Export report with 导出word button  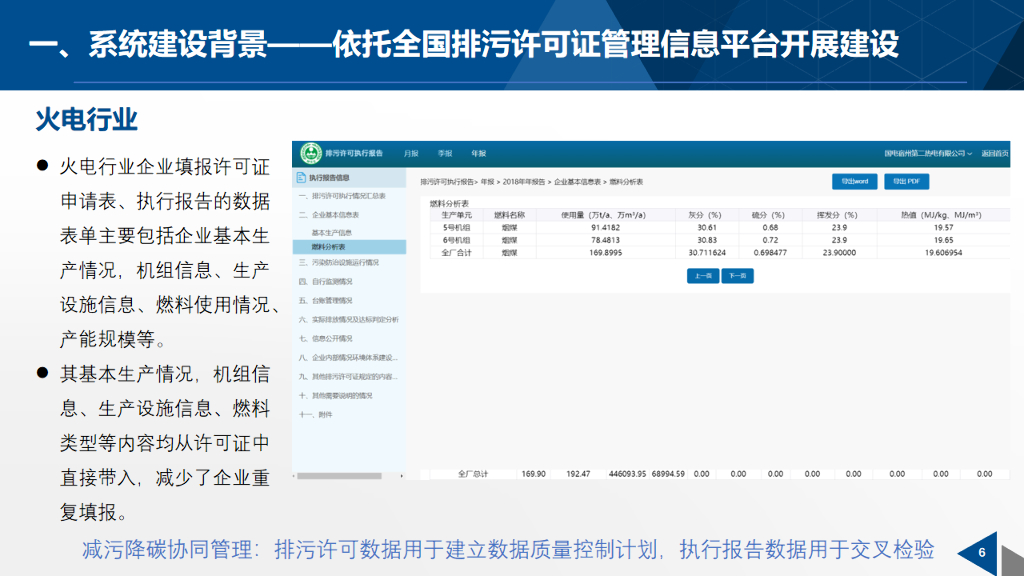pos(854,181)
